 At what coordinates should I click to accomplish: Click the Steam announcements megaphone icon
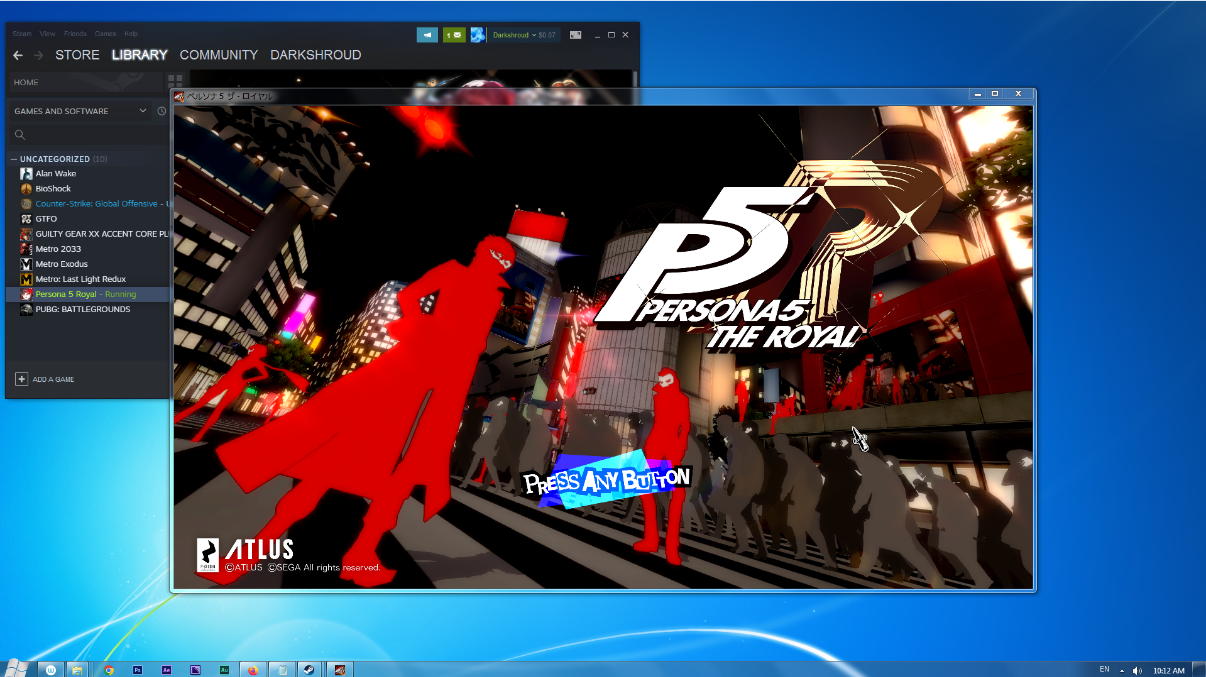(x=427, y=35)
